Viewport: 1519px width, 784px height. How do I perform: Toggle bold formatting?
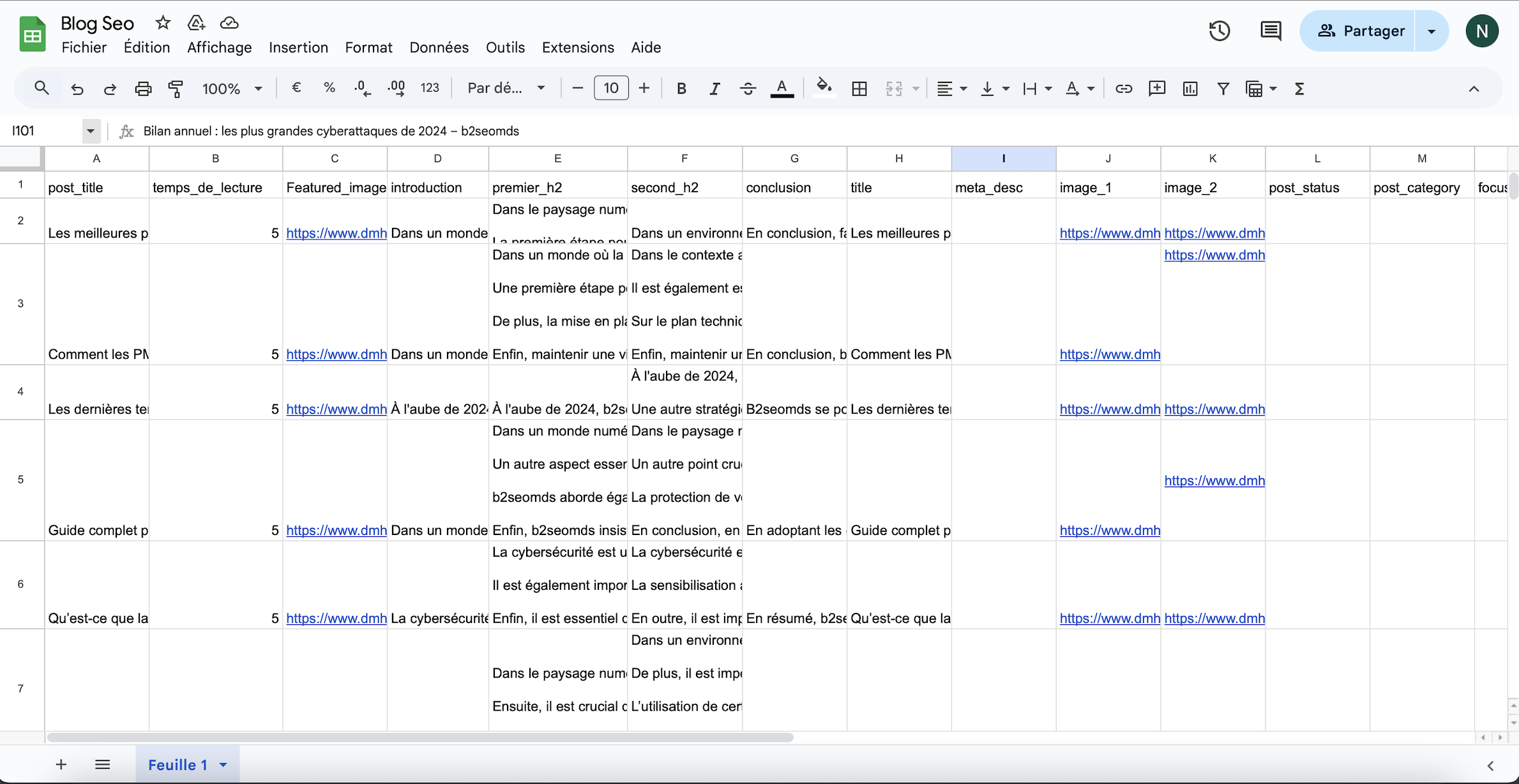681,89
